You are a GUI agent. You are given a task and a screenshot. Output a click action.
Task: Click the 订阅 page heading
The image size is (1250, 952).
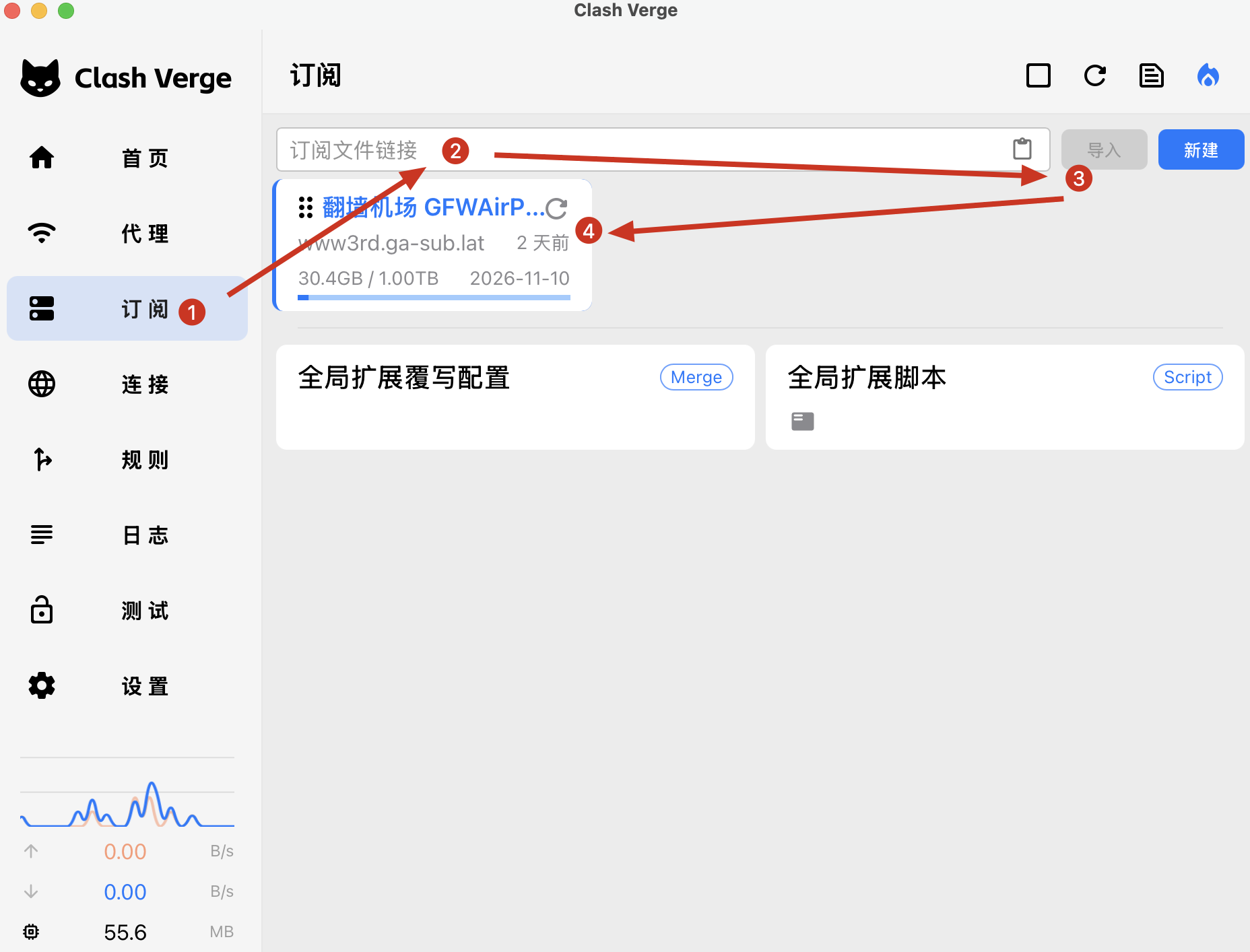point(316,75)
